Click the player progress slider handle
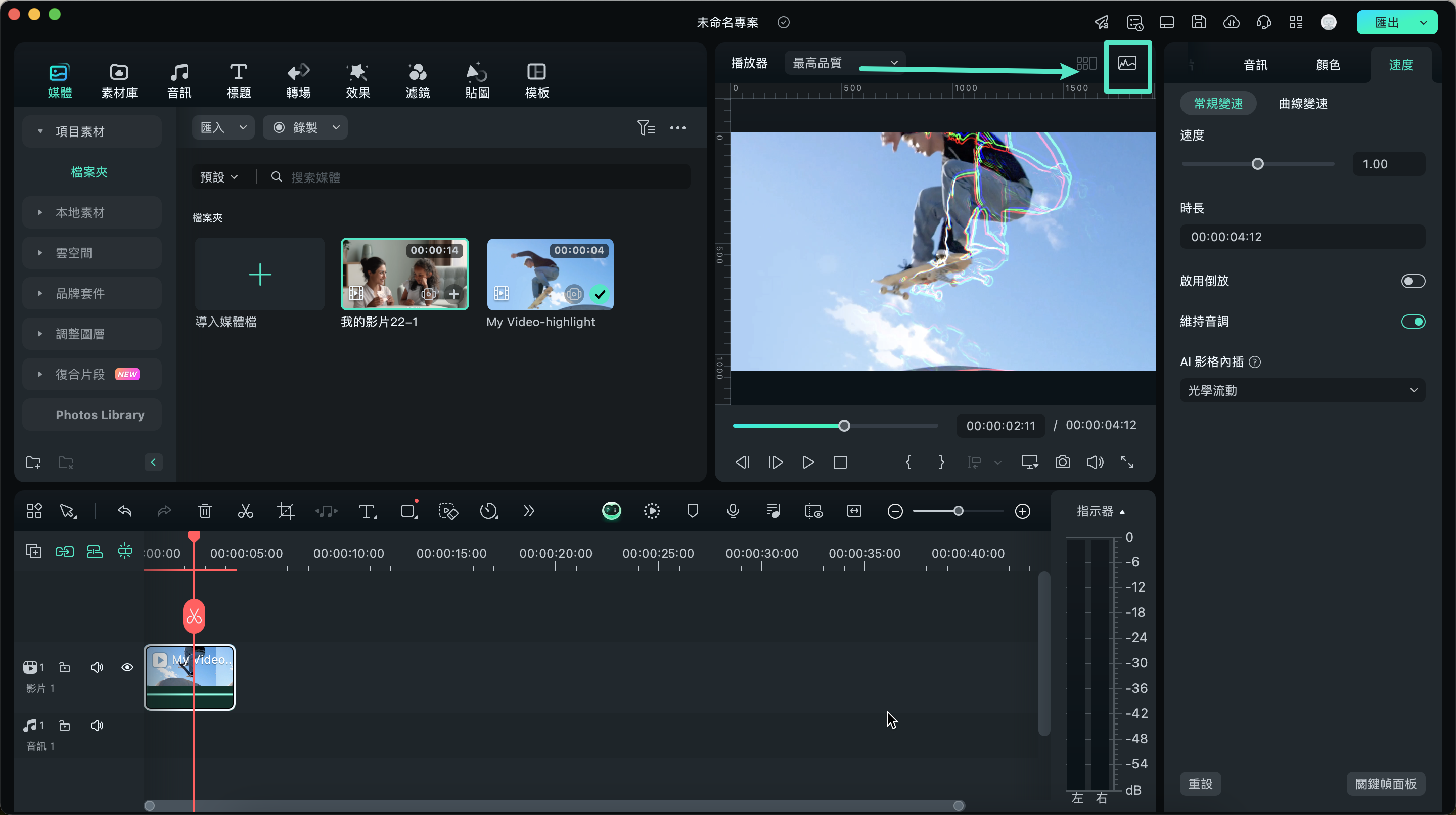1456x815 pixels. tap(844, 426)
